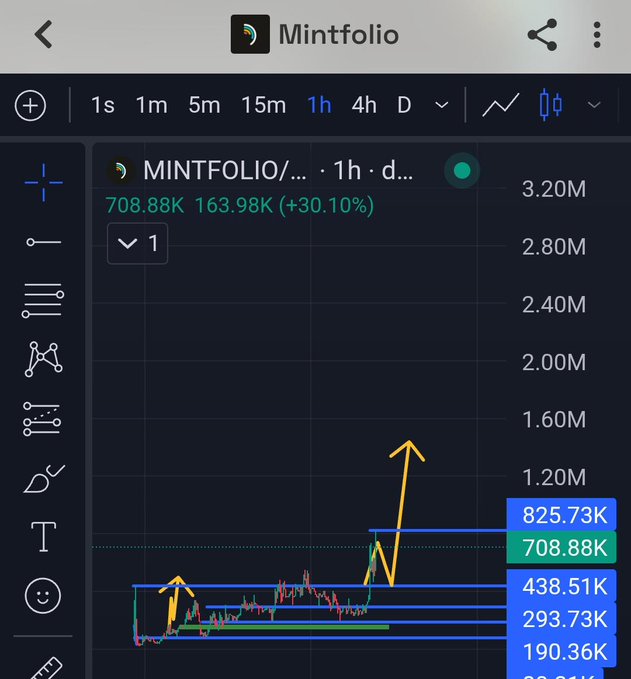The width and height of the screenshot is (631, 679).
Task: Click the green horizontal support line on chart
Action: pyautogui.click(x=284, y=627)
